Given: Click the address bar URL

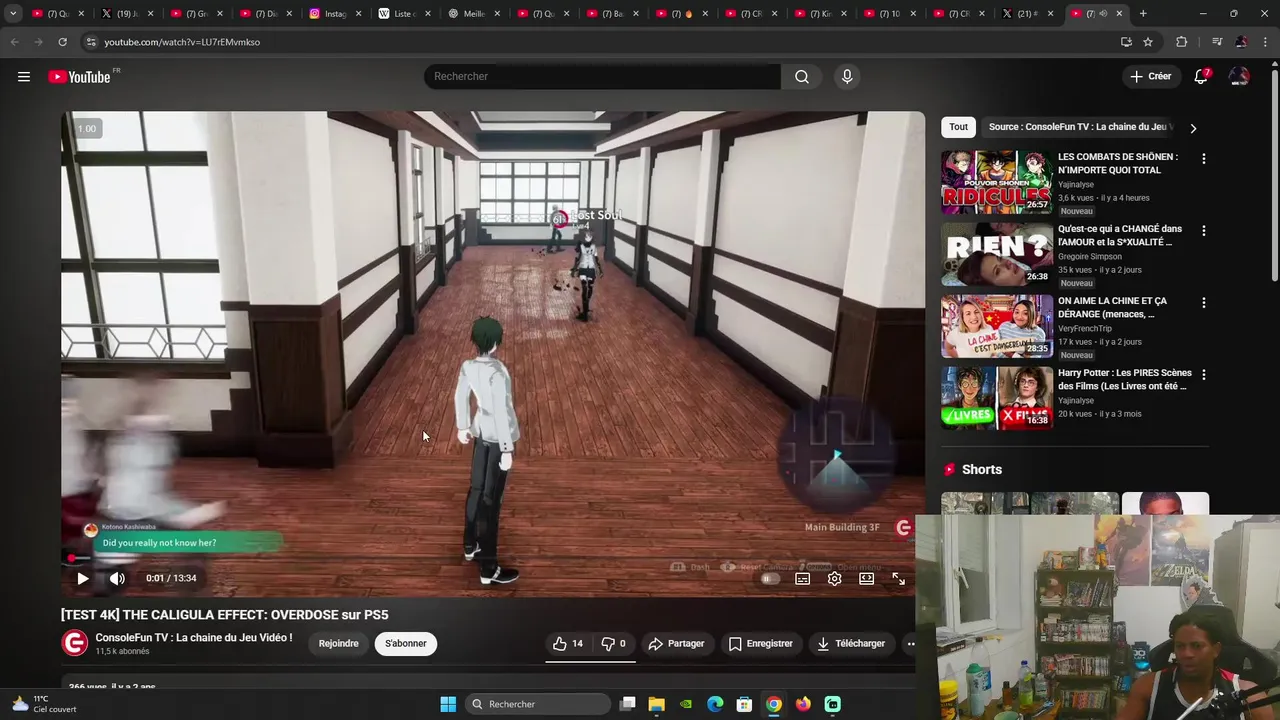Looking at the screenshot, I should pyautogui.click(x=182, y=42).
